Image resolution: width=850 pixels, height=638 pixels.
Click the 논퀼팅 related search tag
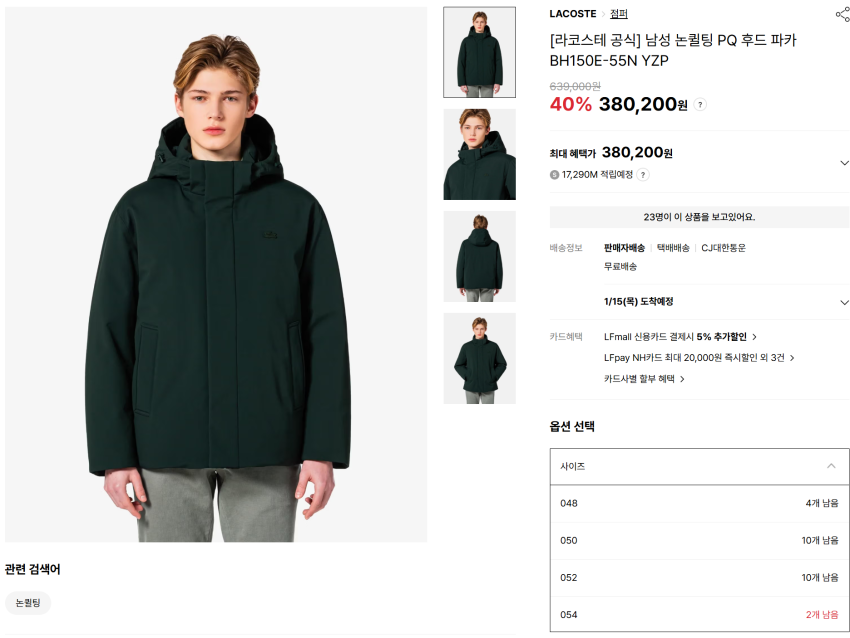click(x=28, y=603)
